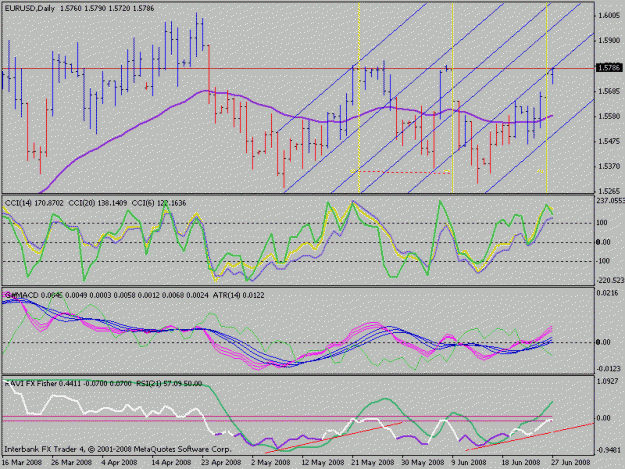625x469 pixels.
Task: Click the 9 Jun 2008 date label
Action: 469,463
